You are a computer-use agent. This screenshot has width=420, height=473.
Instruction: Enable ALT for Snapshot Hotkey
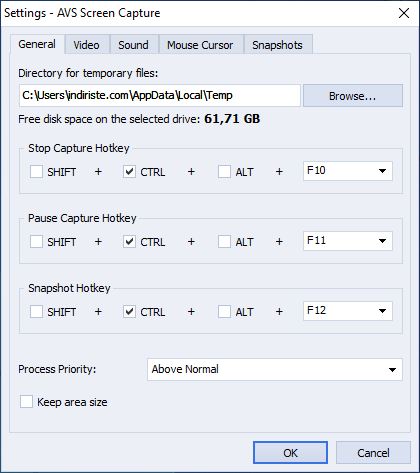click(224, 312)
